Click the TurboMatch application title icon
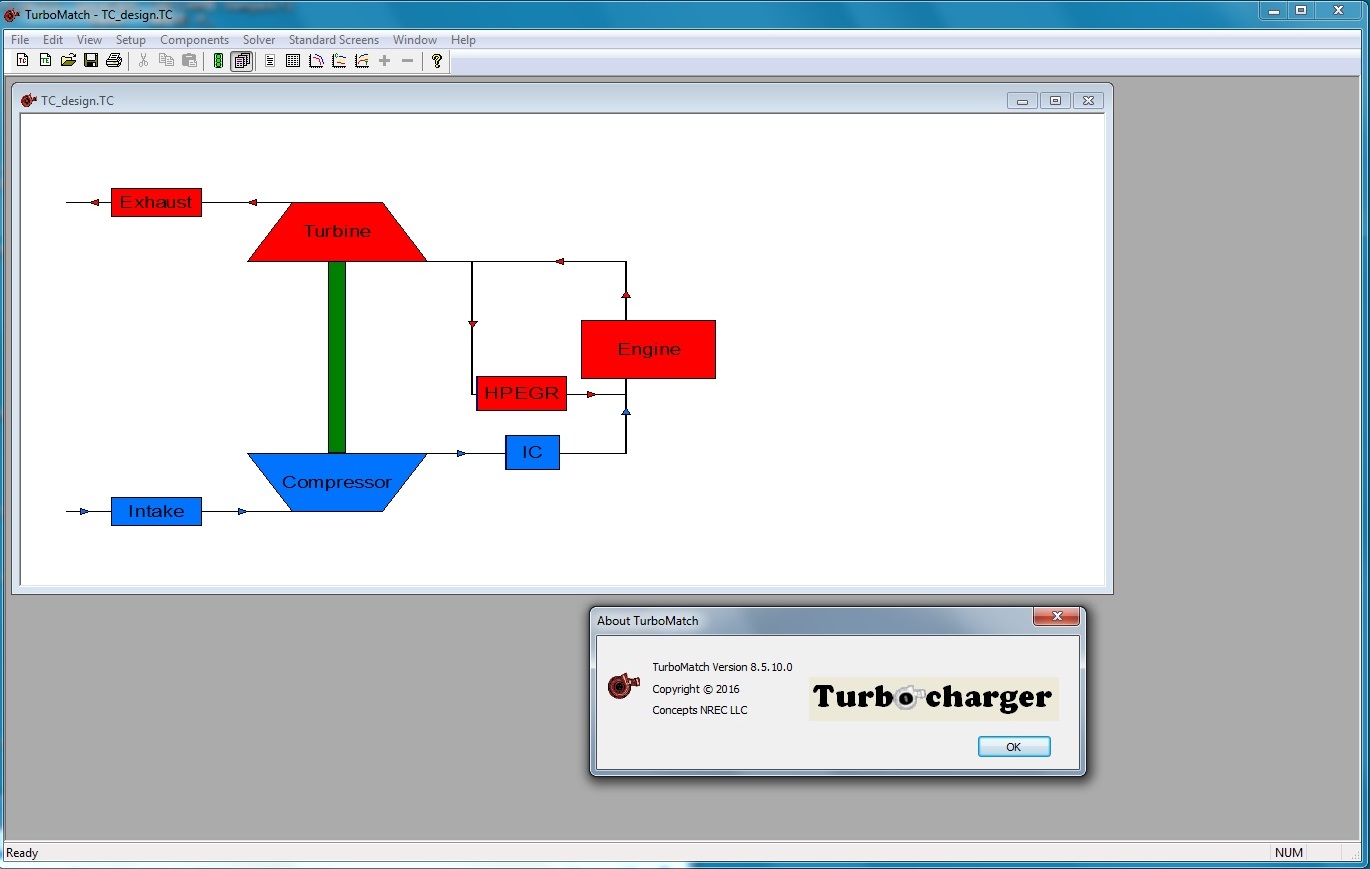 [13, 15]
